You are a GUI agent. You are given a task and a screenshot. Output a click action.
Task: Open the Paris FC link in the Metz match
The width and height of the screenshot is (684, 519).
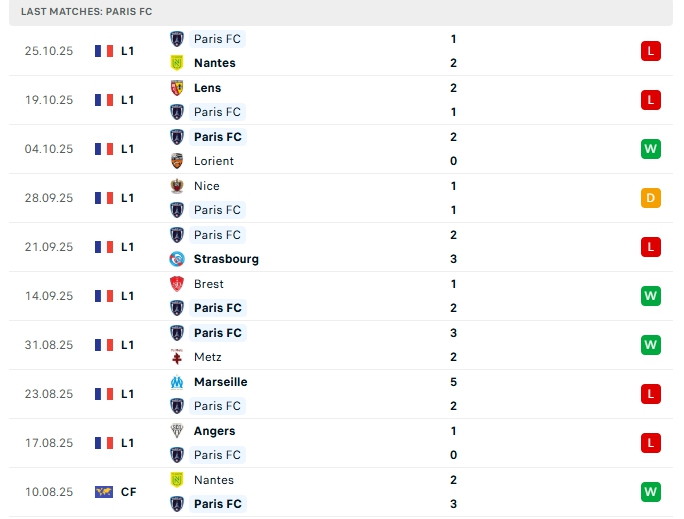click(217, 333)
